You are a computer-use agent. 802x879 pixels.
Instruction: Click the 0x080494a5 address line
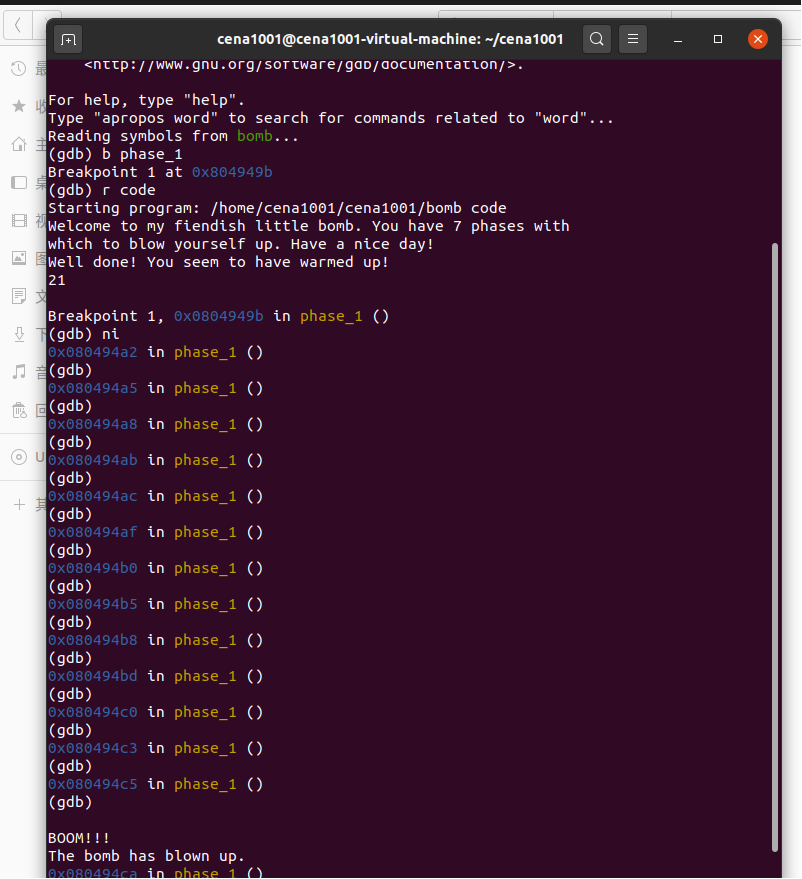155,388
